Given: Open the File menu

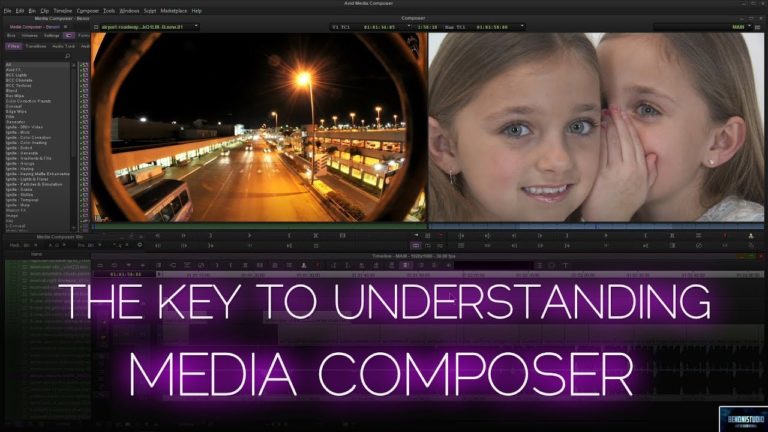Looking at the screenshot, I should 7,11.
